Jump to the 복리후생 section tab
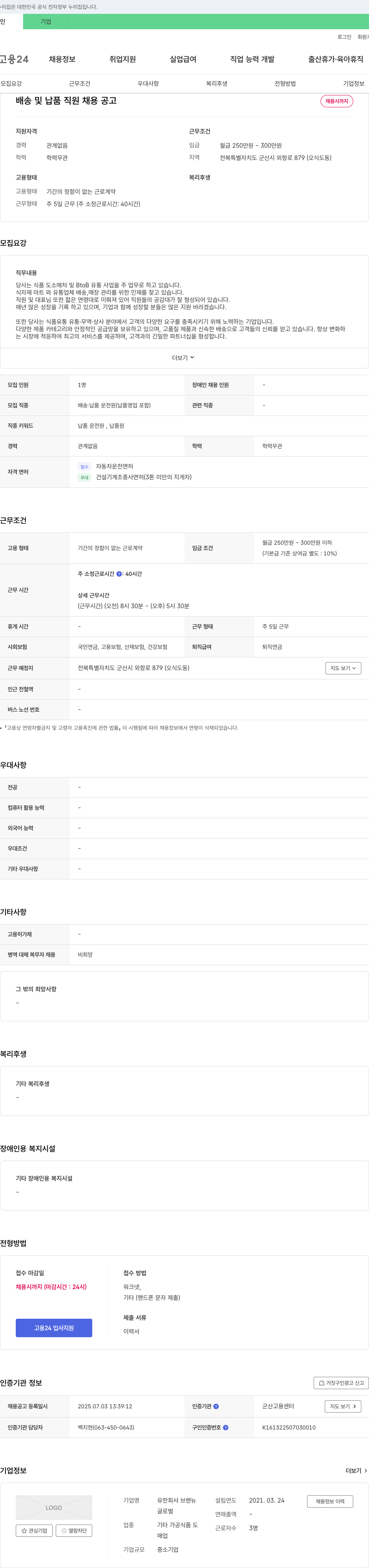The image size is (369, 1568). [216, 83]
